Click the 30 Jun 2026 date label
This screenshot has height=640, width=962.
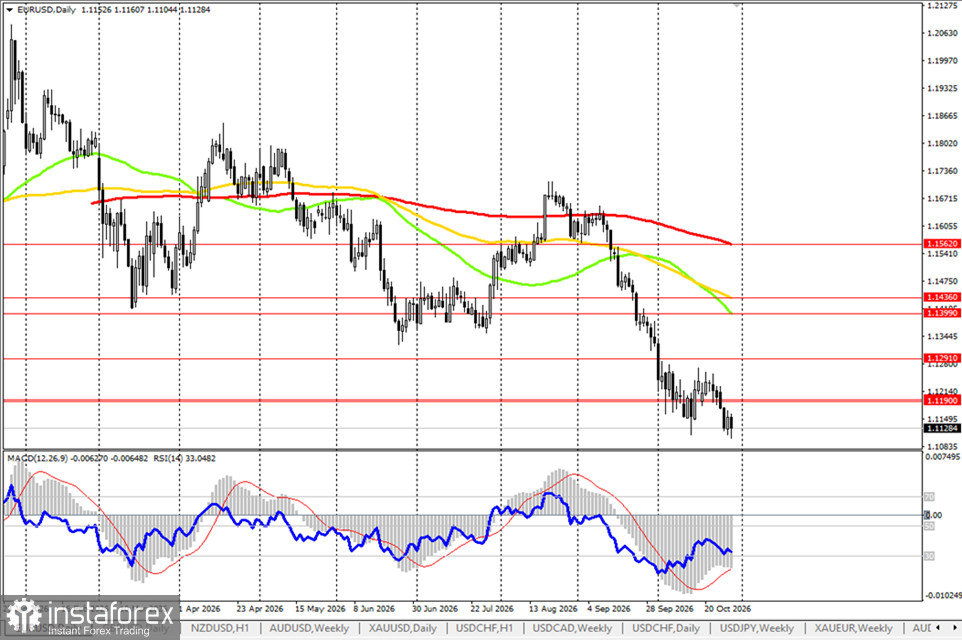435,609
